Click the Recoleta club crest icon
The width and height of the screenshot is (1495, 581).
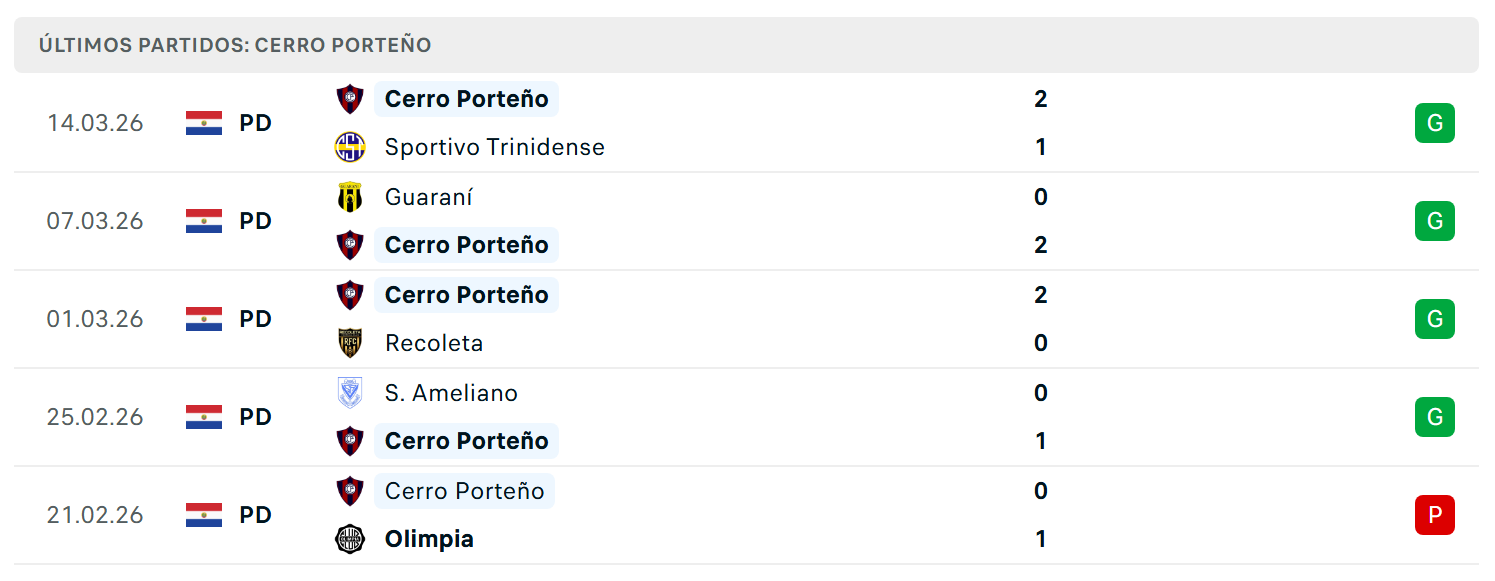(350, 343)
